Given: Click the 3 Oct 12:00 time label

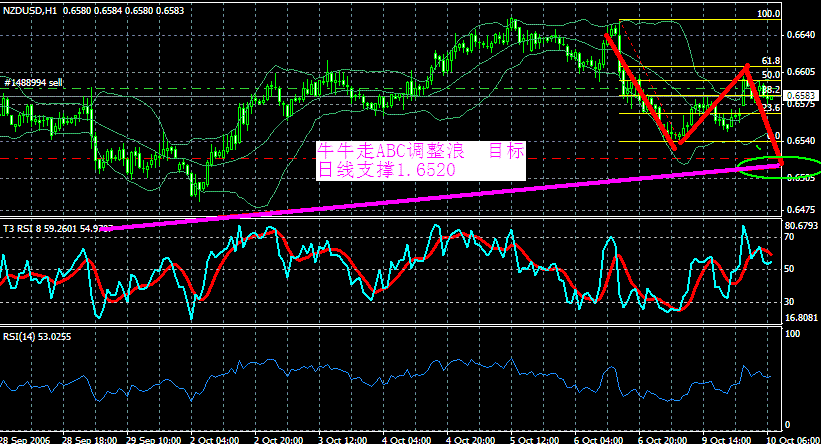Looking at the screenshot, I should (342, 439).
